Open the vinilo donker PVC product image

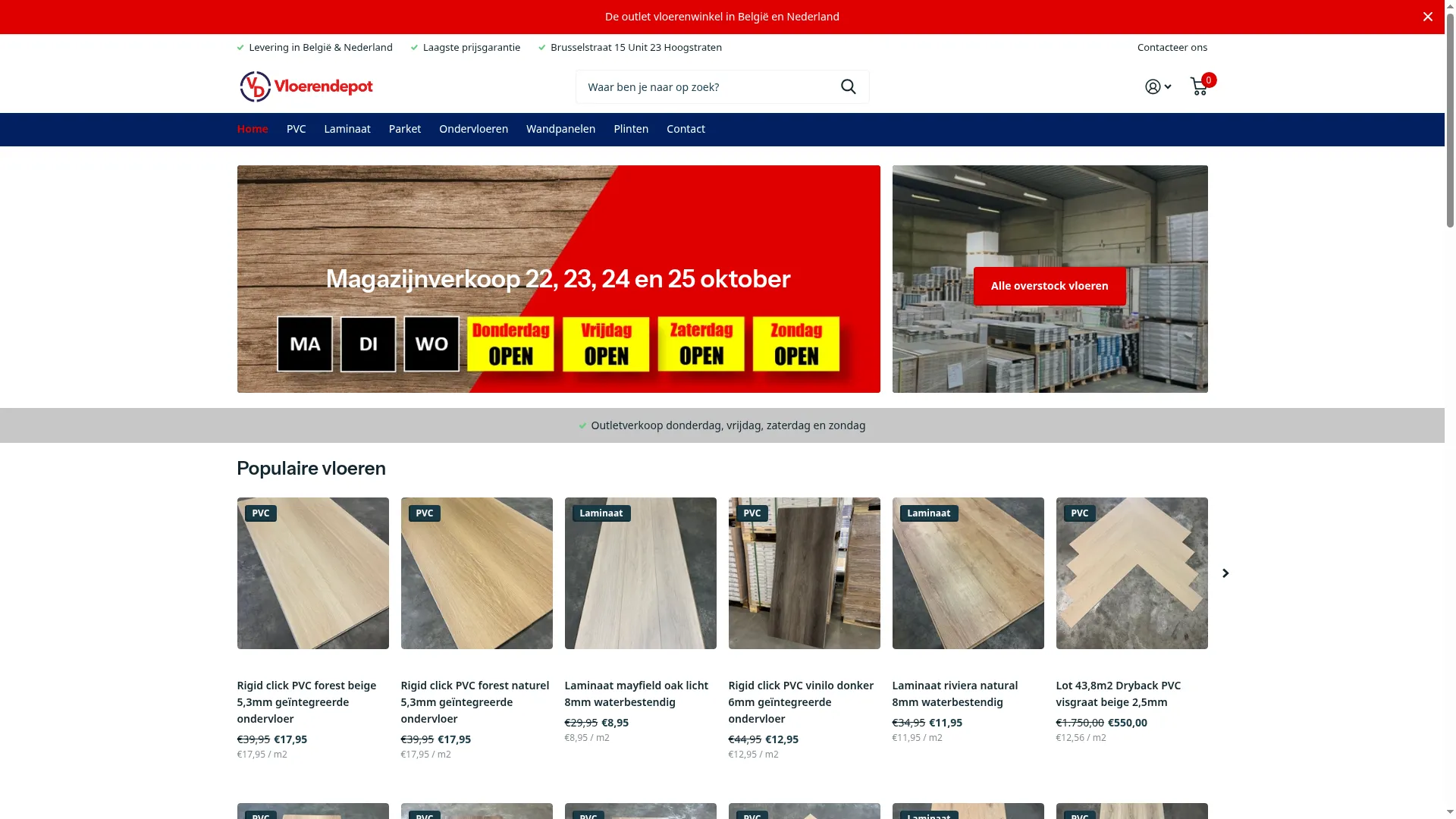(804, 573)
